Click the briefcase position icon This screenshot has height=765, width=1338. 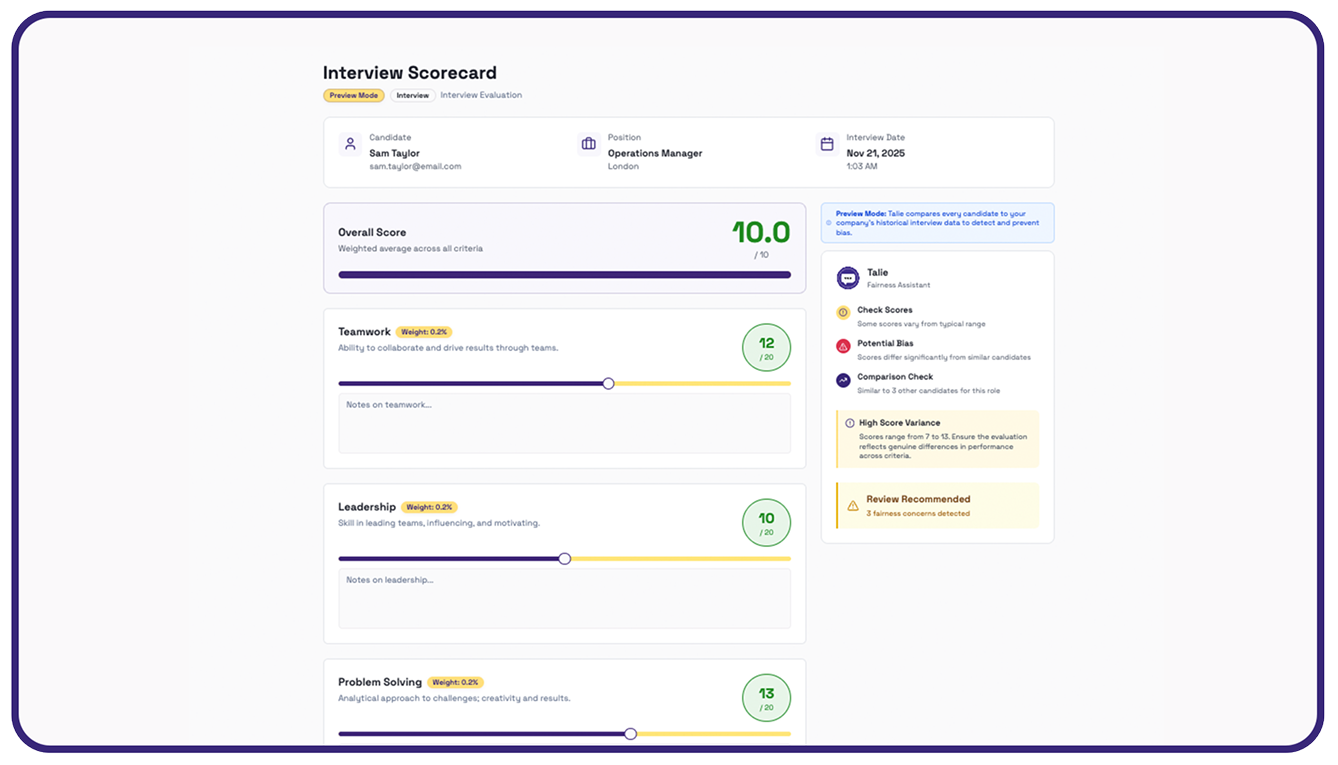coord(589,144)
